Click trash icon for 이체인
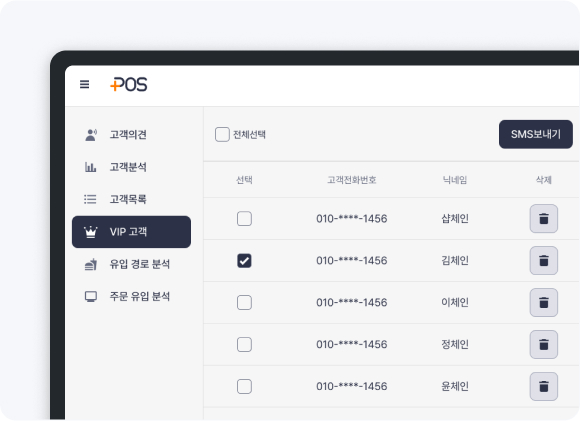The image size is (580, 421). coord(543,303)
